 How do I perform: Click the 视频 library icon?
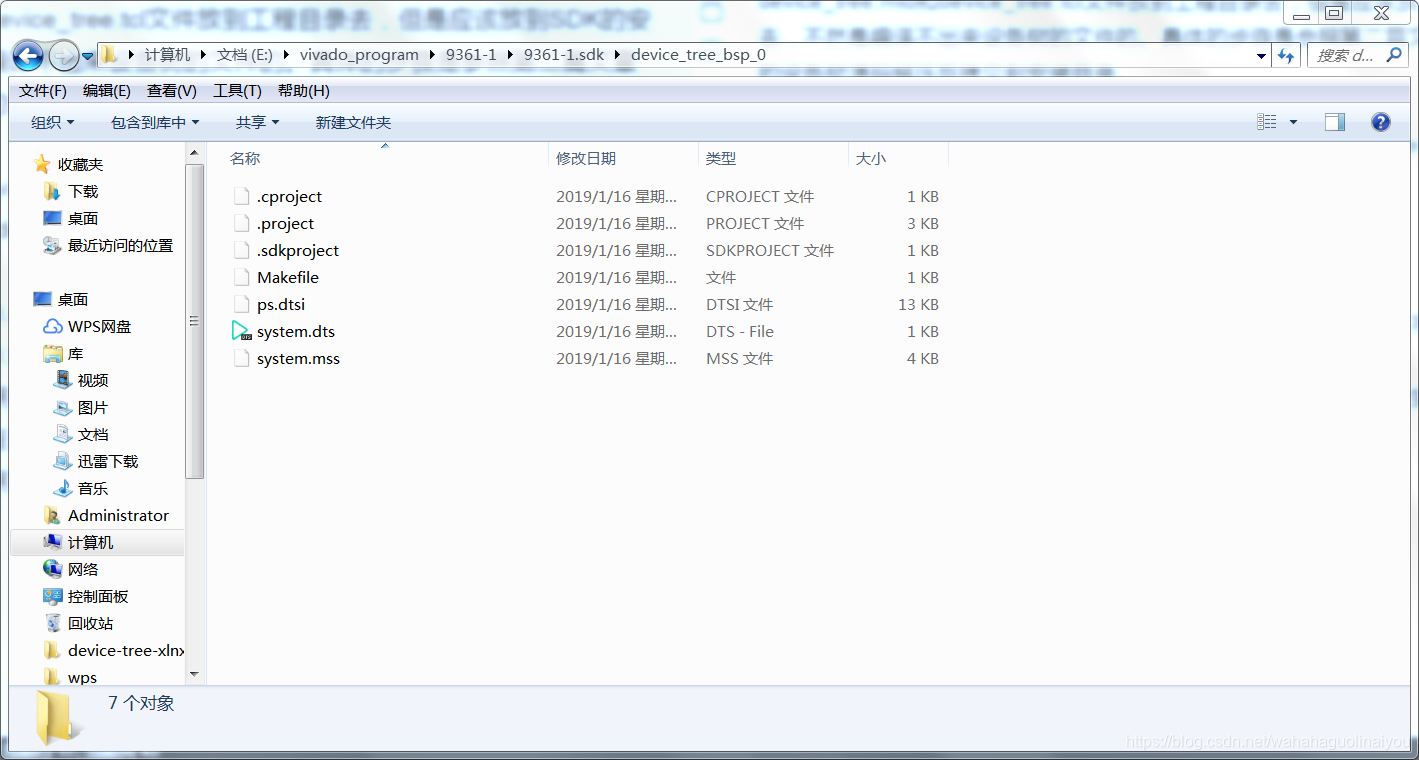coord(63,380)
